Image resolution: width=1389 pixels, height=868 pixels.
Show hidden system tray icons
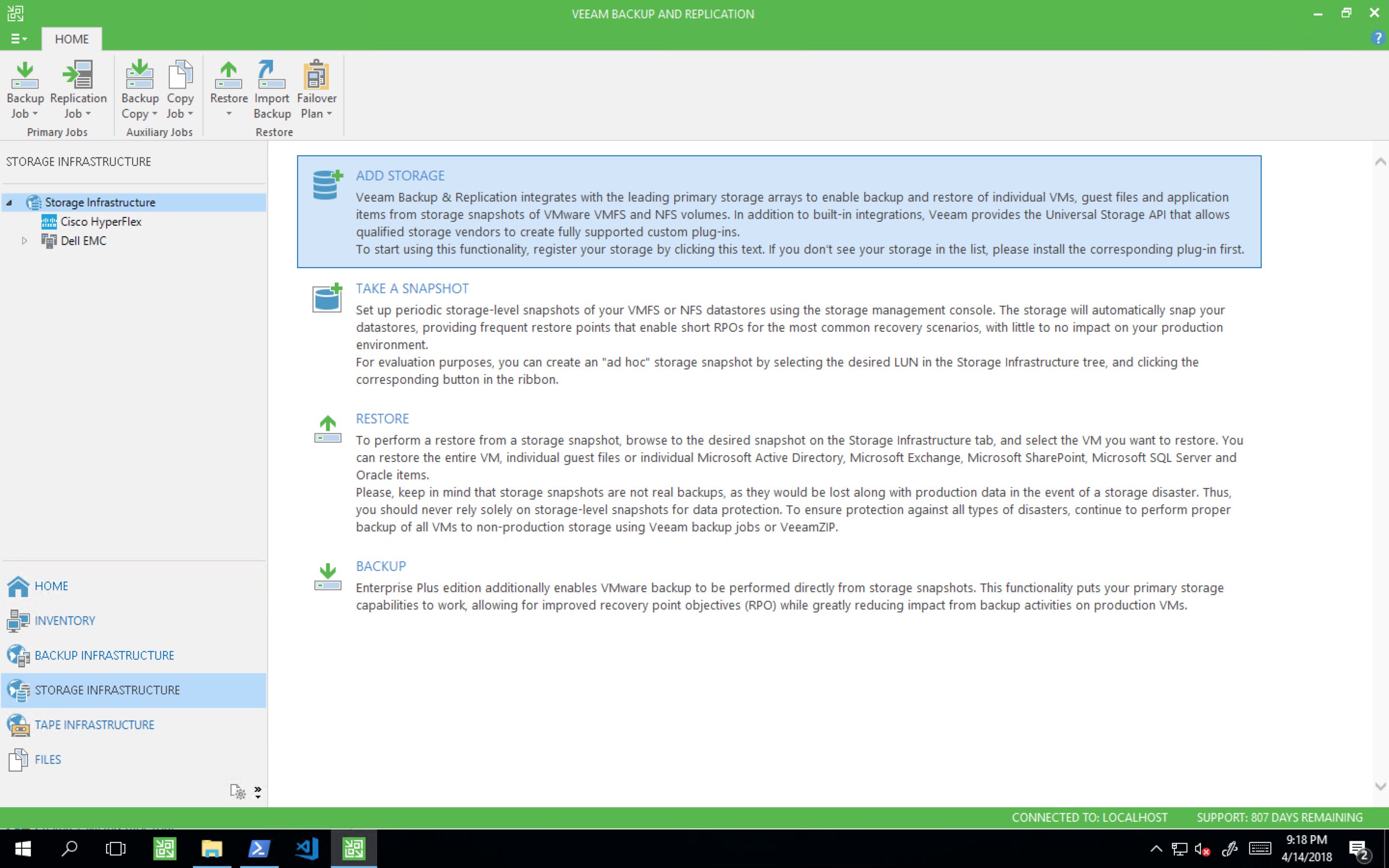pos(1156,849)
